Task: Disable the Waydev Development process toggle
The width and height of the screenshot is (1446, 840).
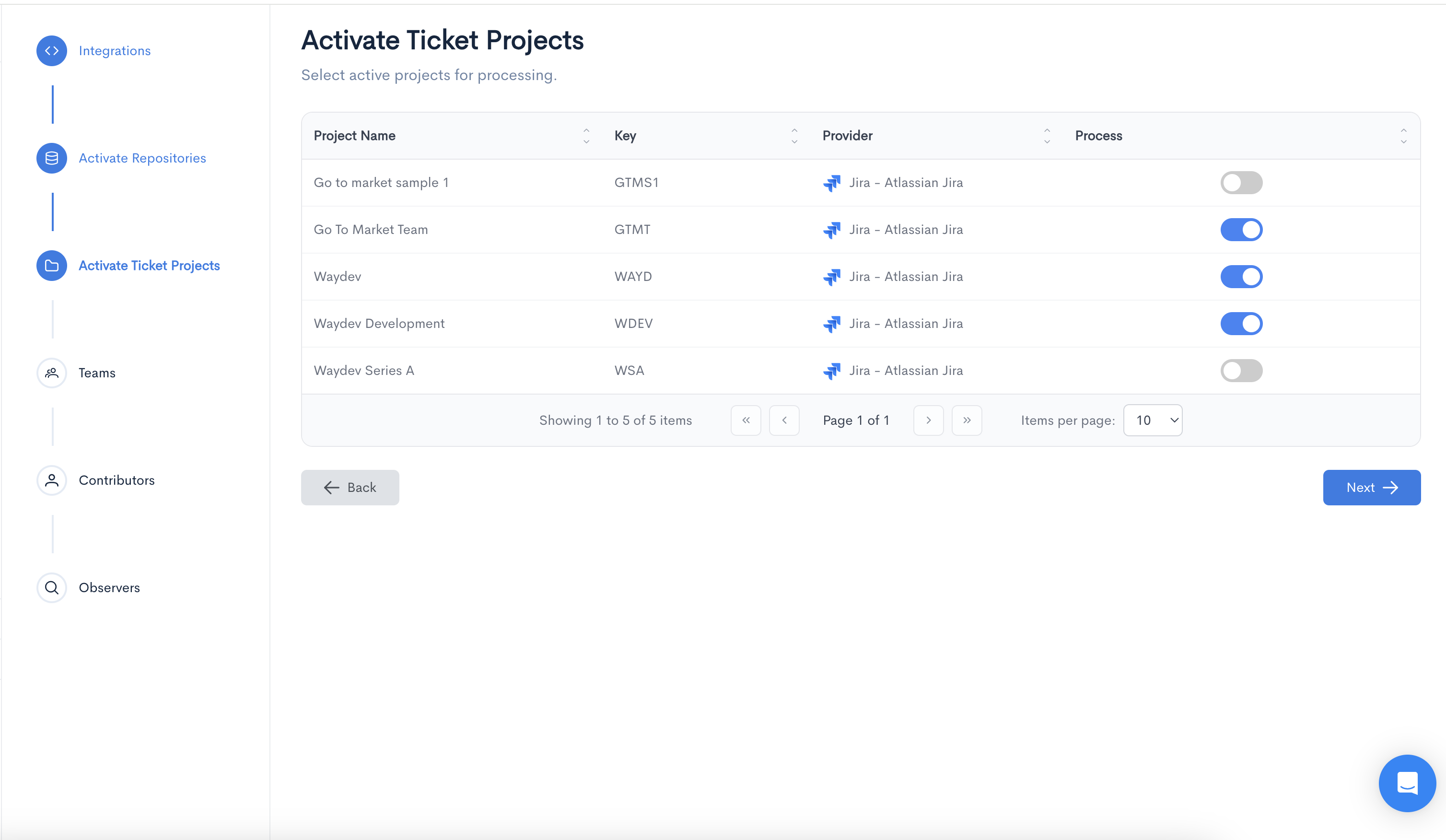Action: pos(1241,324)
